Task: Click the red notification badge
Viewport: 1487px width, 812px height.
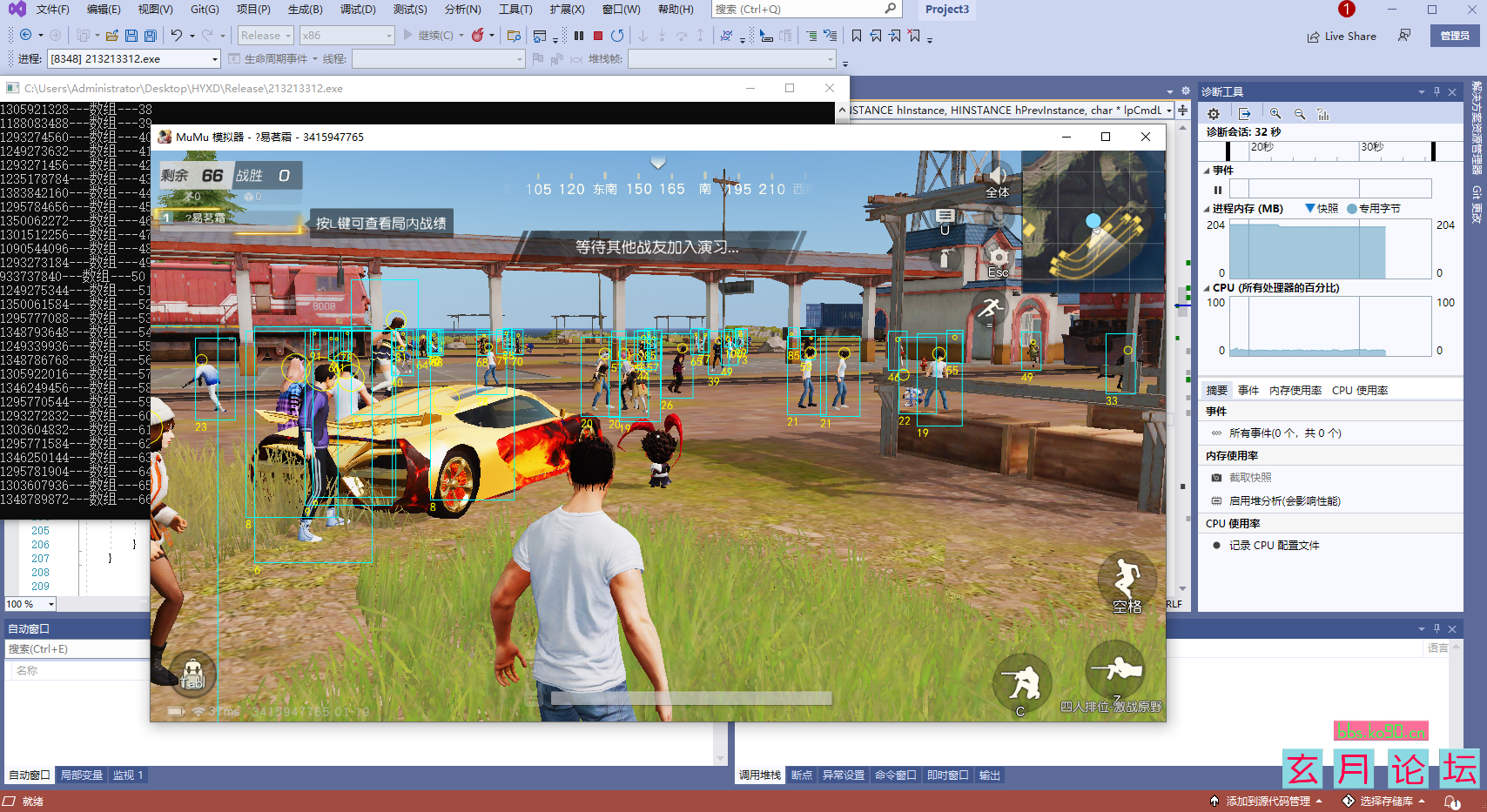Action: (1347, 10)
